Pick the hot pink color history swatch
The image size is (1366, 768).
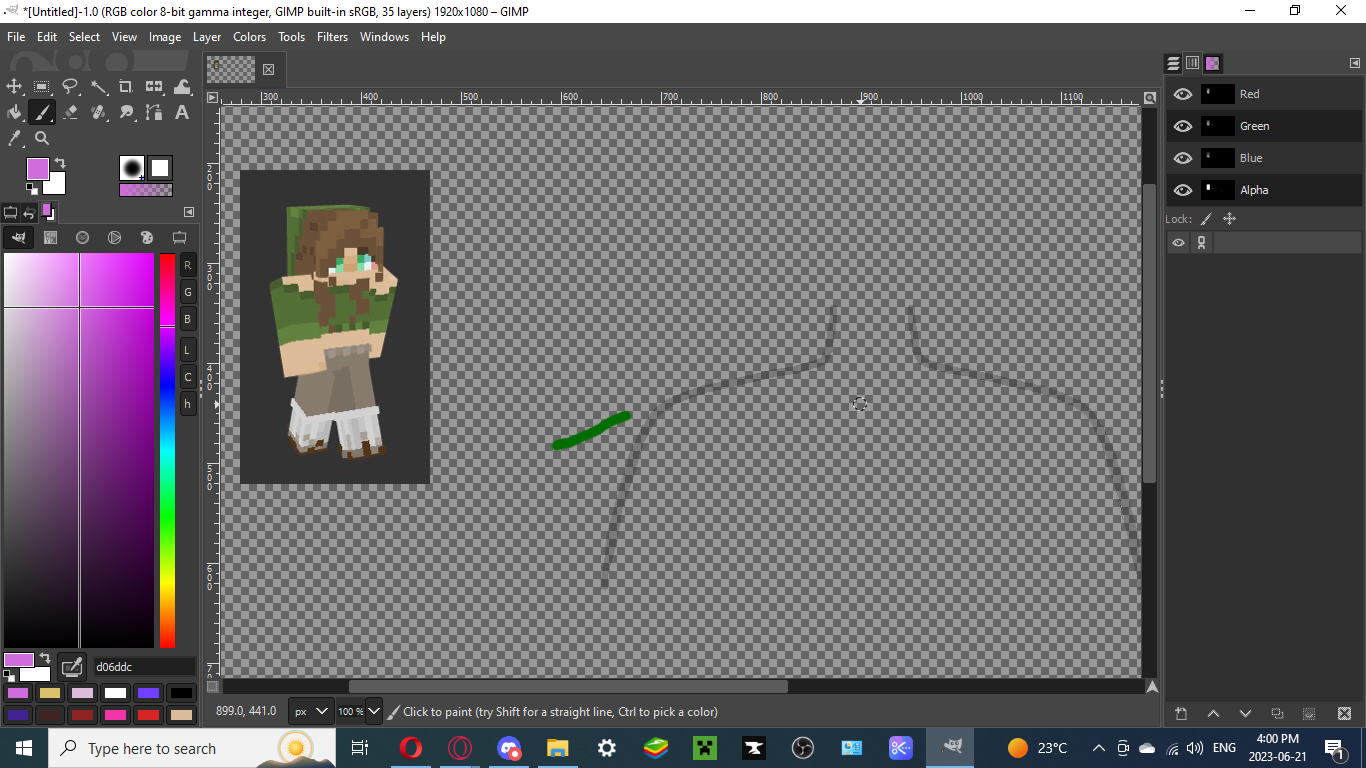click(x=116, y=715)
